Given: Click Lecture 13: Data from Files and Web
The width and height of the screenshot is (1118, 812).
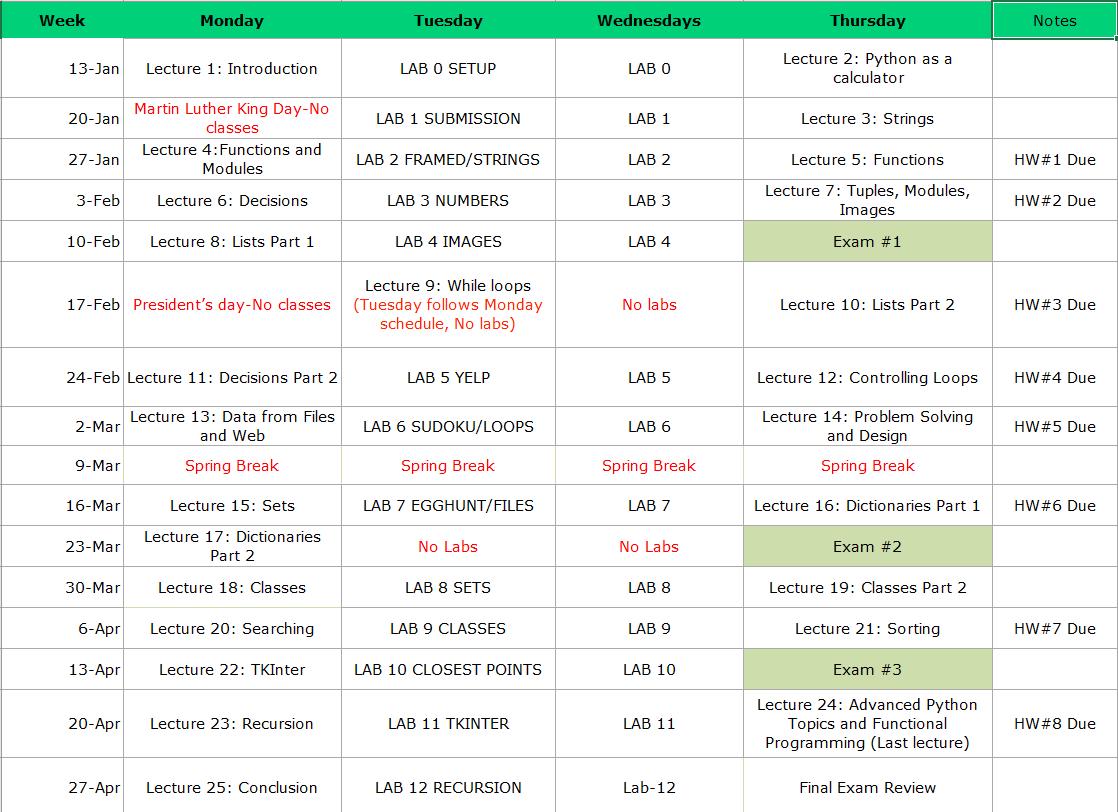Looking at the screenshot, I should (232, 426).
